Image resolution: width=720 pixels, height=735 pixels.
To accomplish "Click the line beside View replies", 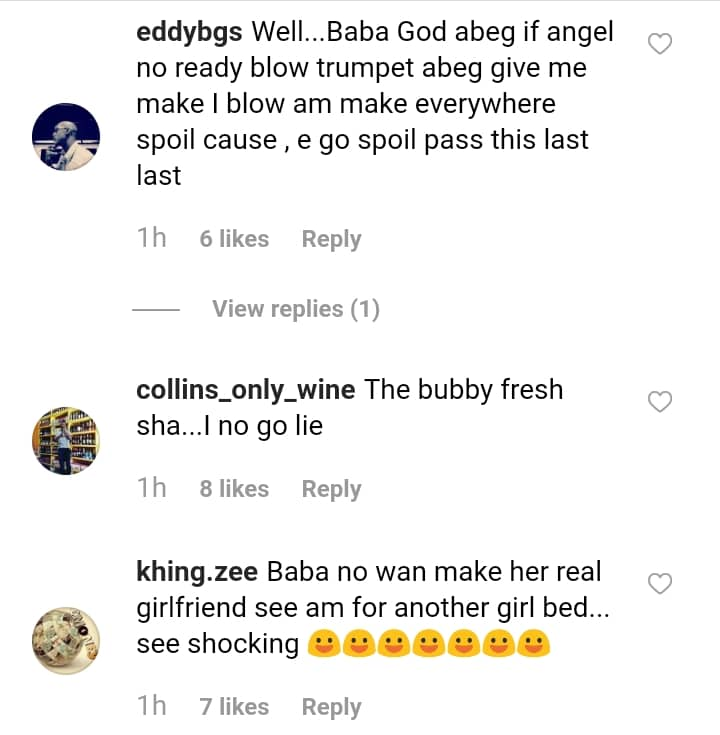I will (x=155, y=310).
